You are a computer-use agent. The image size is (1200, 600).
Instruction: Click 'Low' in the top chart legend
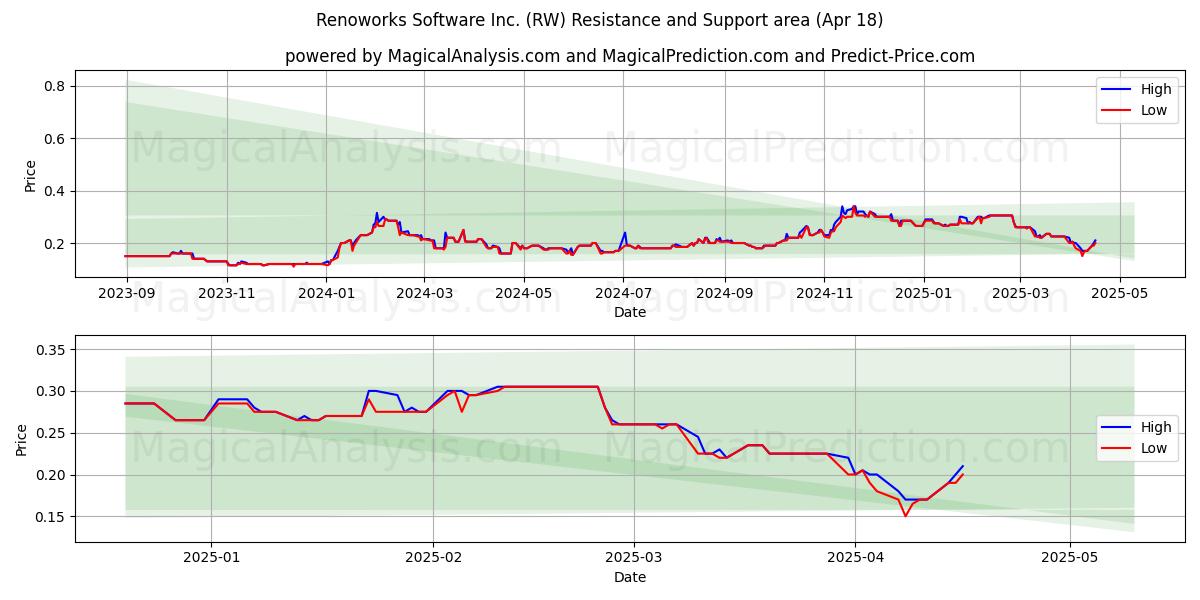click(x=1154, y=110)
